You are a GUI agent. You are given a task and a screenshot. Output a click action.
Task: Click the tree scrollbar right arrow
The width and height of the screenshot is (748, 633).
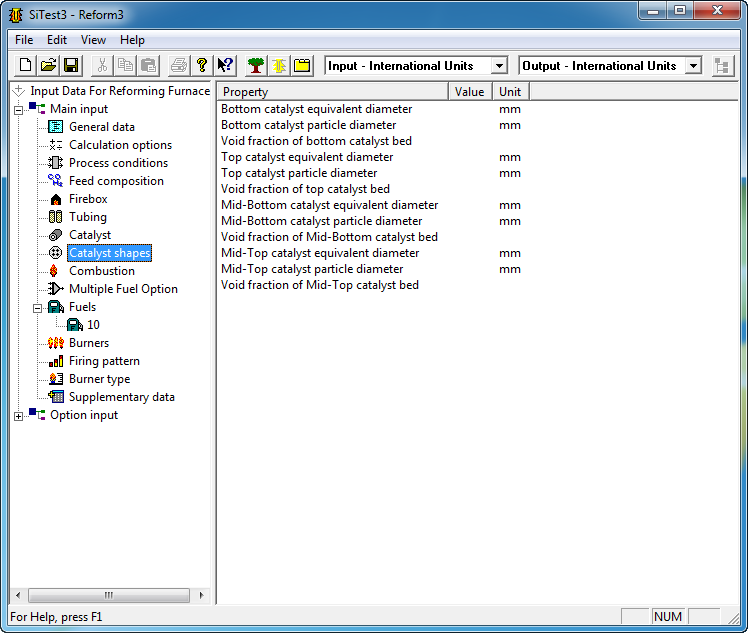coord(201,595)
